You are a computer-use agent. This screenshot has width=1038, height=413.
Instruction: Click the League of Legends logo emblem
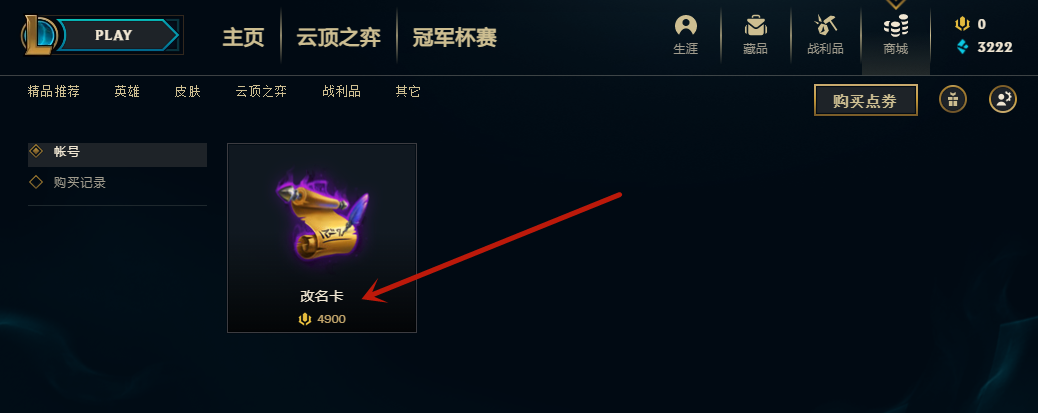38,35
